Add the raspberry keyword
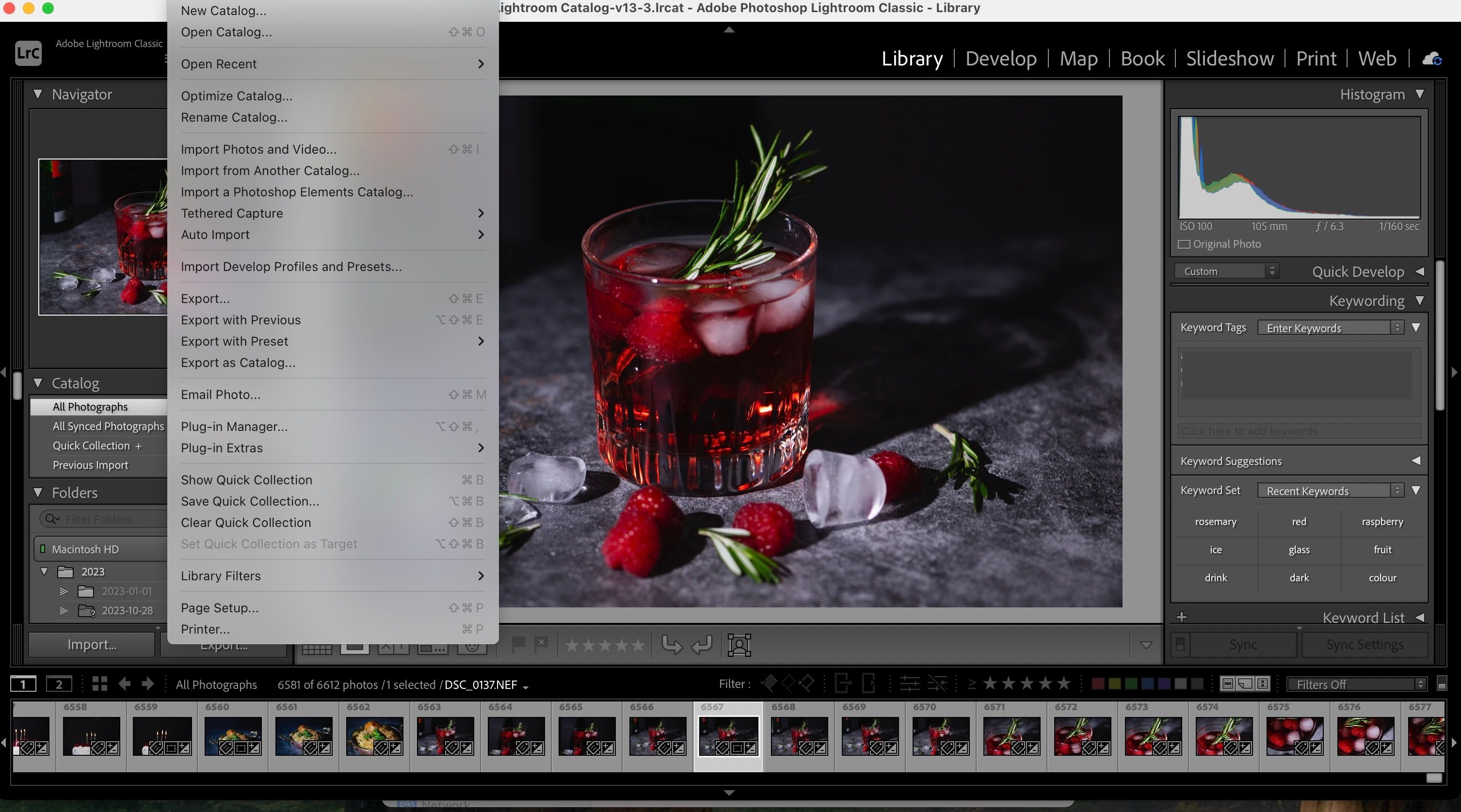 click(1382, 522)
